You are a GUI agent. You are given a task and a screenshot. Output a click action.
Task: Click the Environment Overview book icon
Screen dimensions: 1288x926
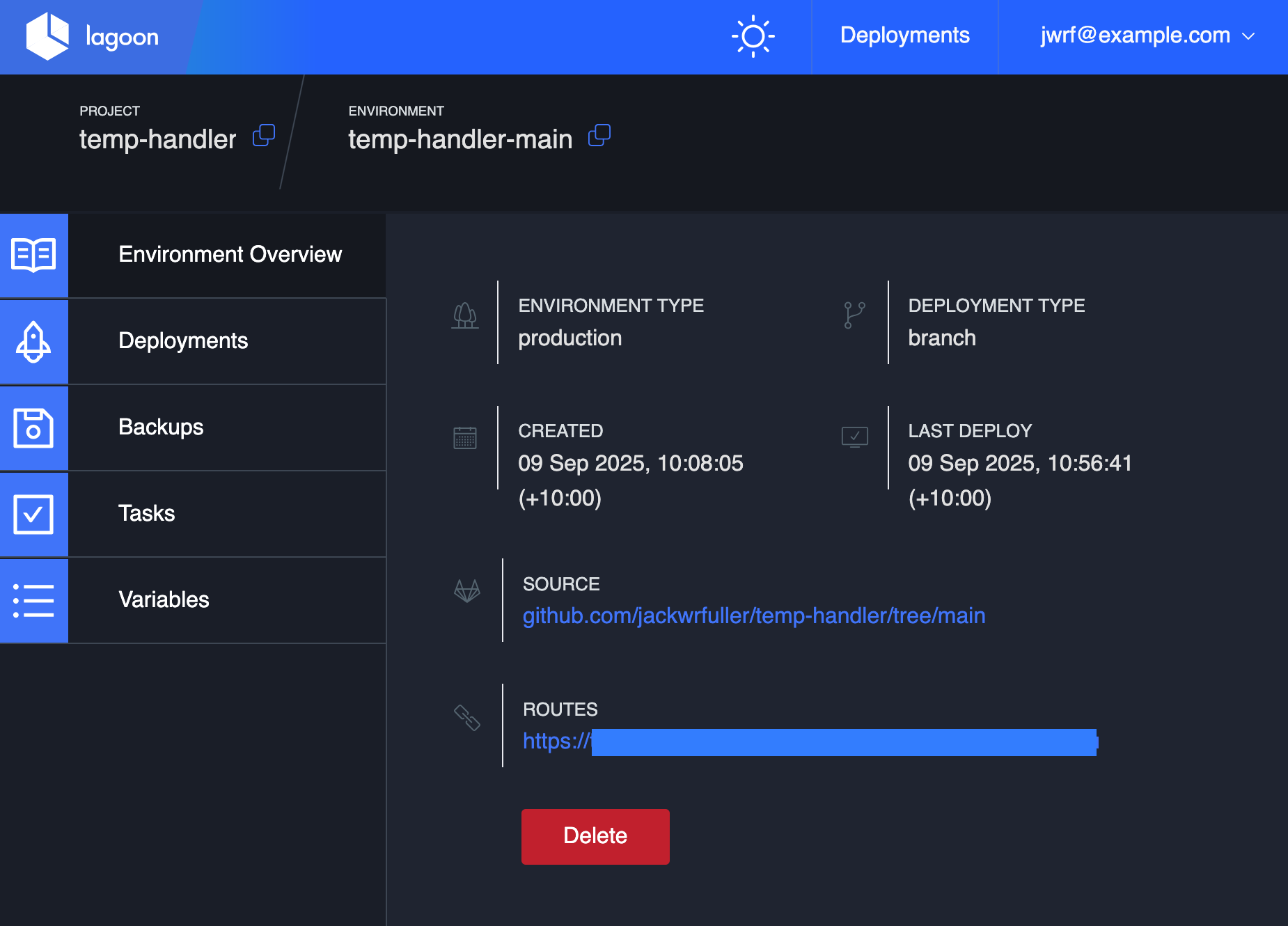[x=33, y=255]
